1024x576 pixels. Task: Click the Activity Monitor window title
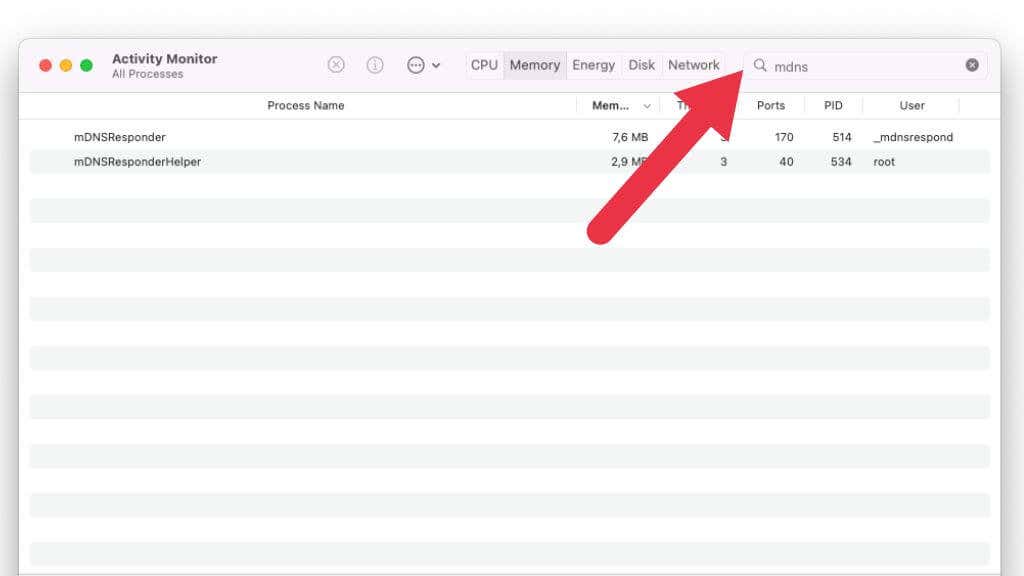pos(165,58)
